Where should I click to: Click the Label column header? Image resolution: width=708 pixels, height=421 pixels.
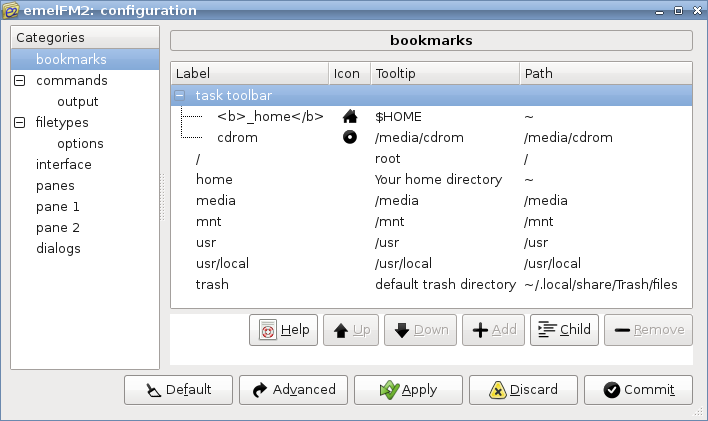pos(250,73)
